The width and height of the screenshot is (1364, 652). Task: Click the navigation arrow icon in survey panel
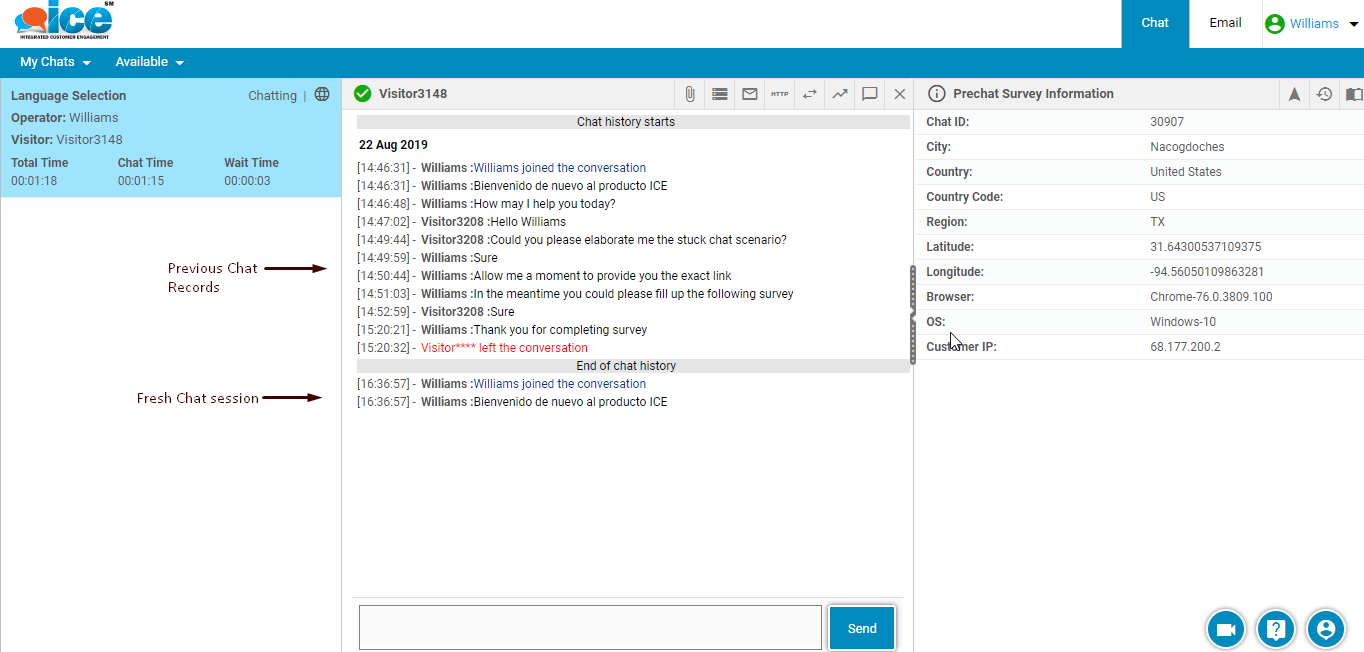(x=1294, y=94)
